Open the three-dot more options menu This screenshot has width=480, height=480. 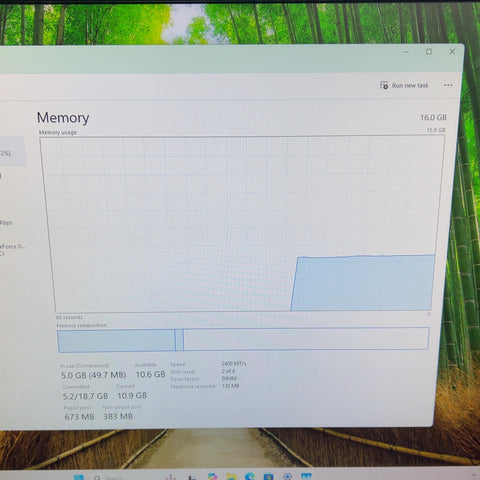tap(448, 85)
